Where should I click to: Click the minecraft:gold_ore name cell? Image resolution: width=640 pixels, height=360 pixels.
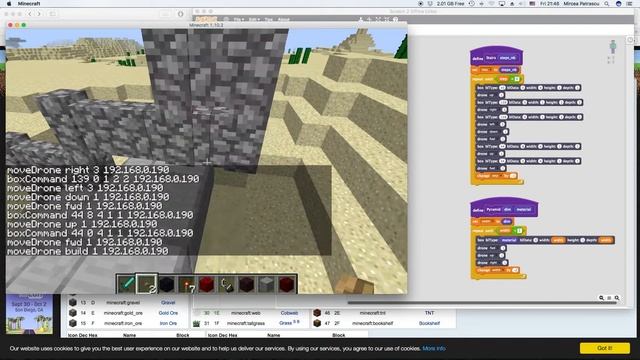tap(123, 313)
